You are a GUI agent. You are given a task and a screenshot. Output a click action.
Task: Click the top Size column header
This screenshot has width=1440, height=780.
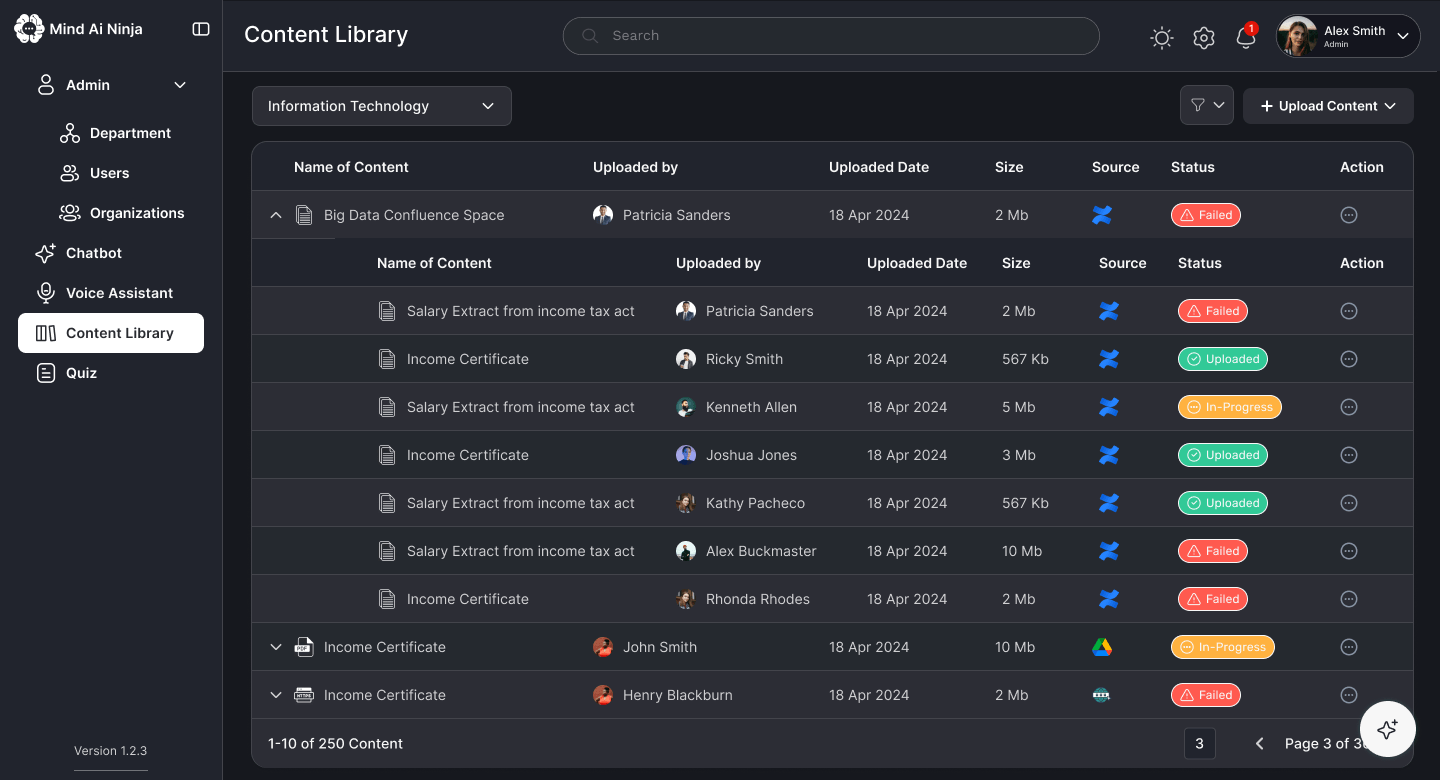tap(1009, 167)
